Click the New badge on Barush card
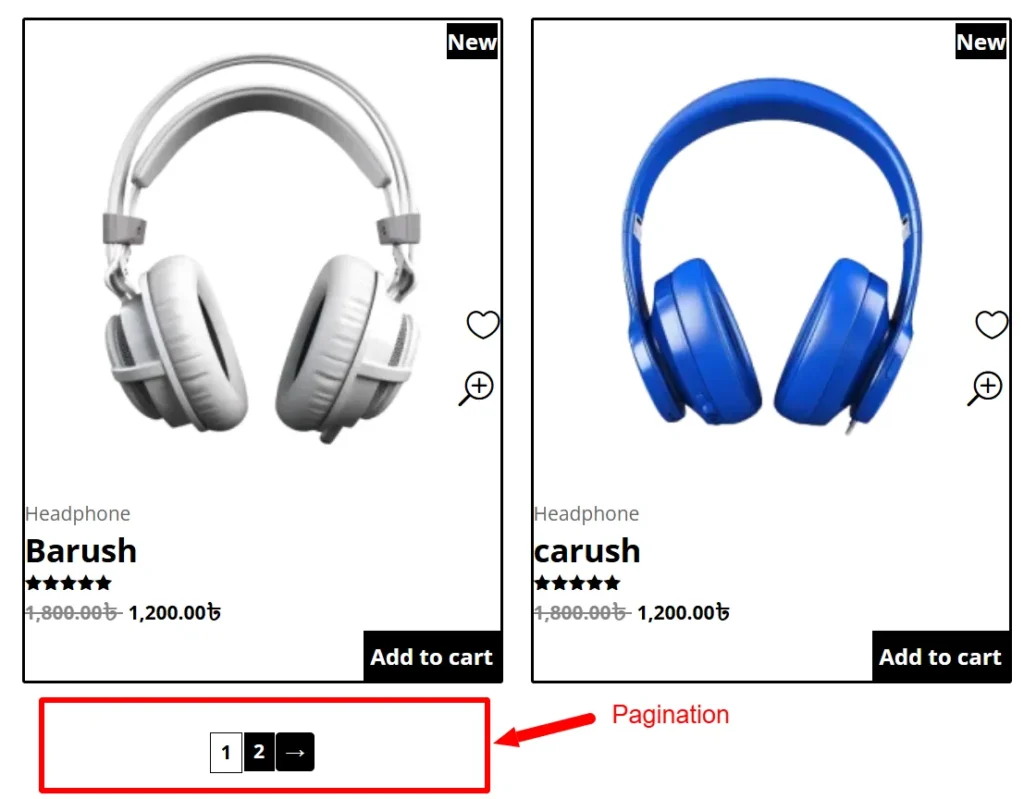 472,42
